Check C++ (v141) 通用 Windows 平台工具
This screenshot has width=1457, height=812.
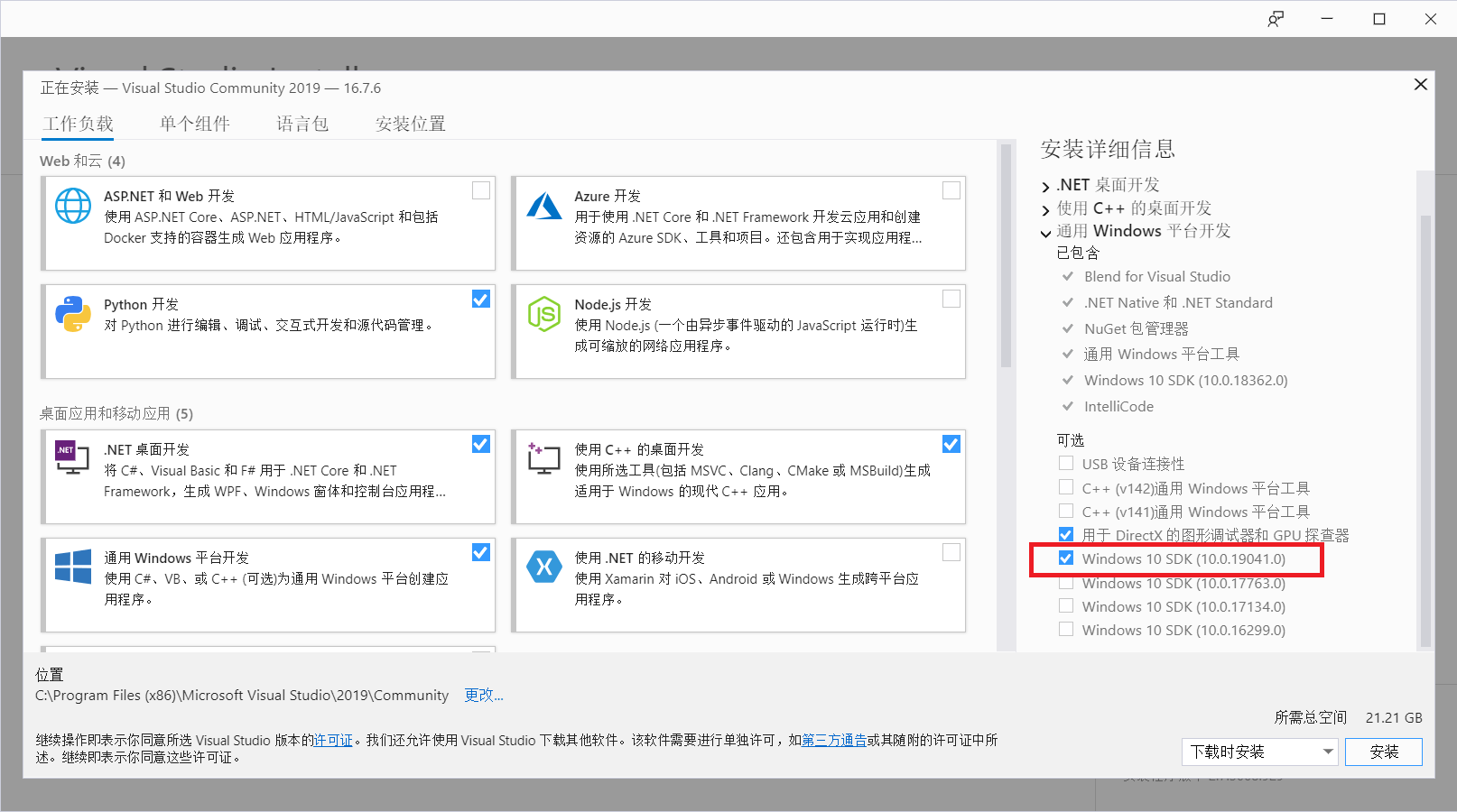1066,511
